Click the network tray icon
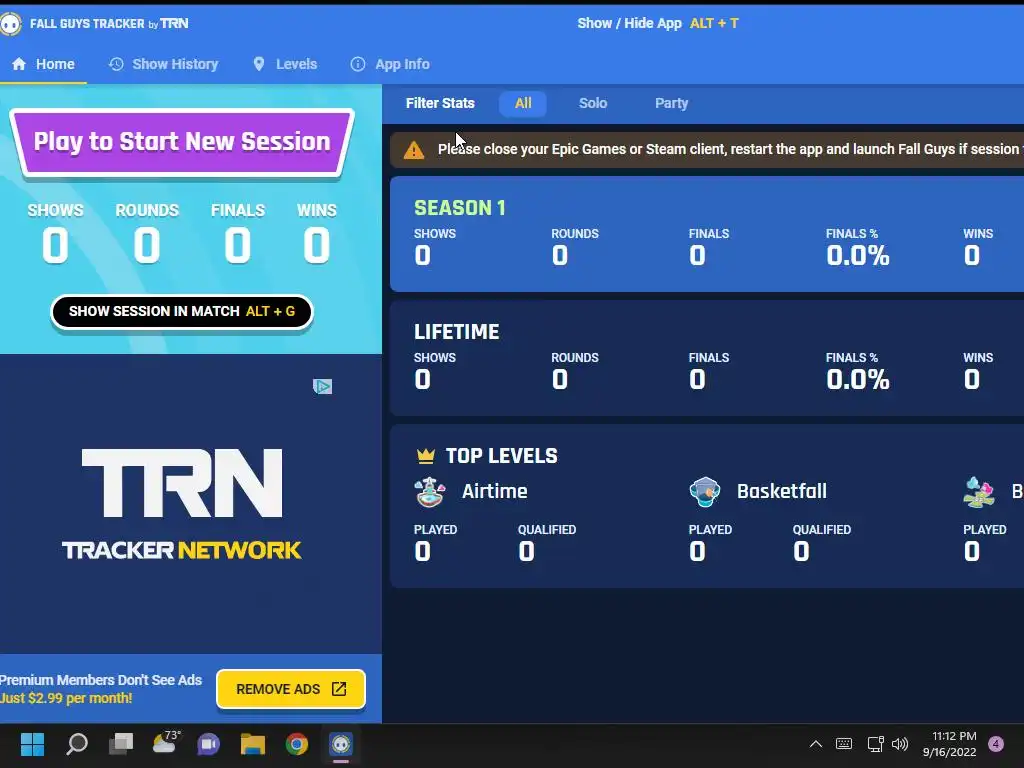 pos(875,744)
